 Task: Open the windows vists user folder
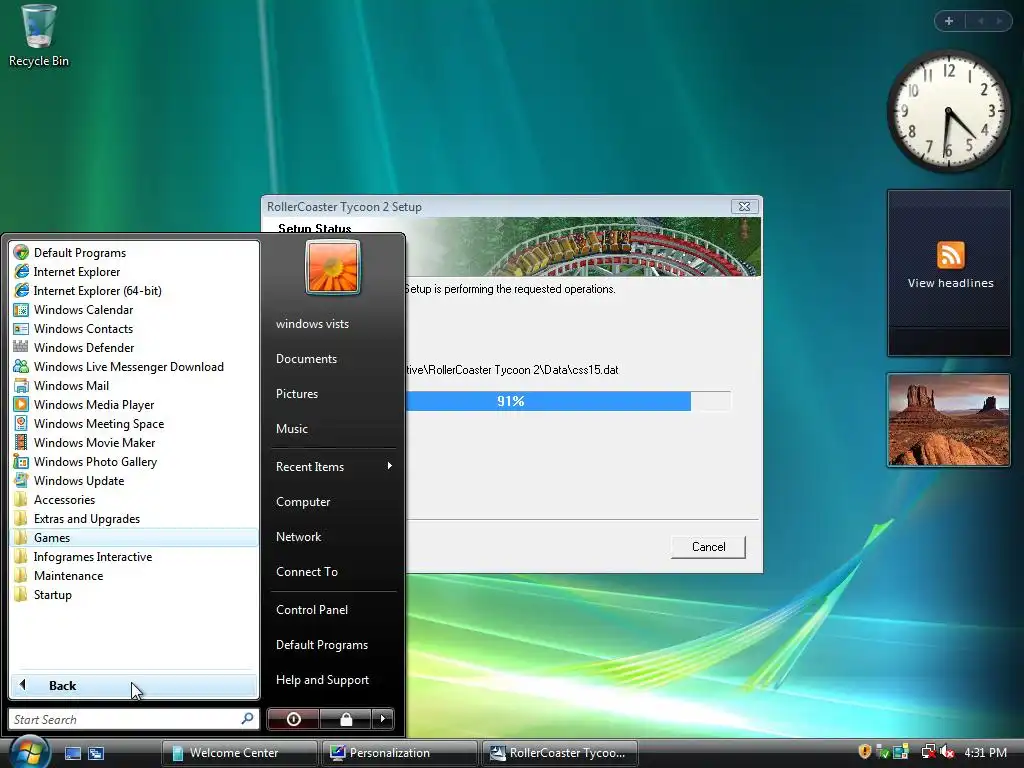pos(312,324)
